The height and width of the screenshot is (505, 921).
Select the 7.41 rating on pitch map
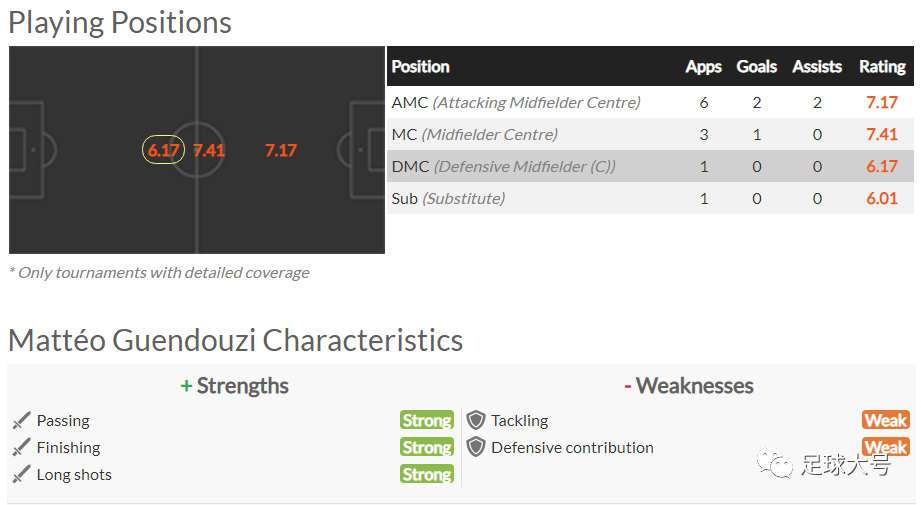209,150
